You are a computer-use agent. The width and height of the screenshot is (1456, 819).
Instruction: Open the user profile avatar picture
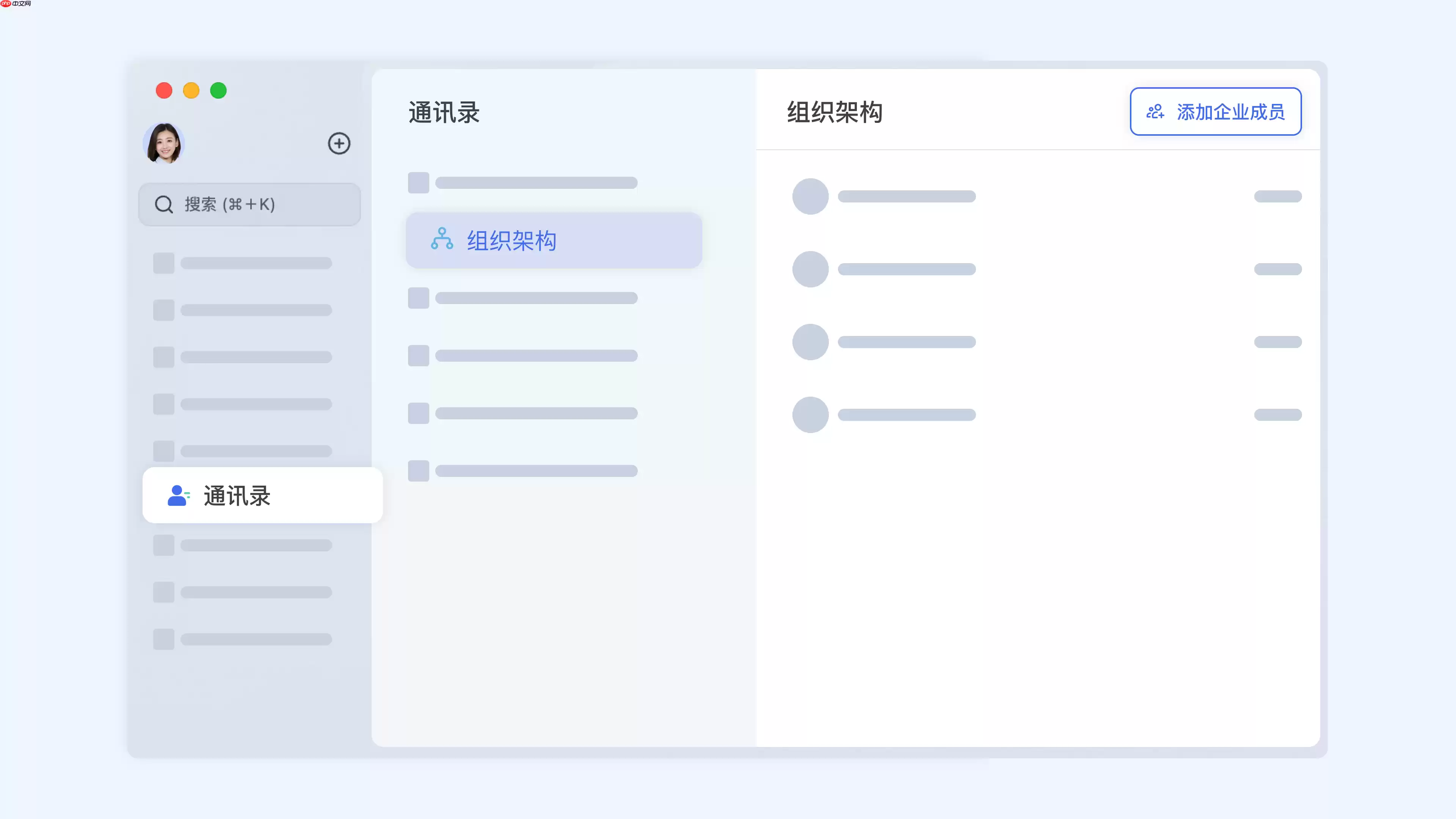coord(164,144)
